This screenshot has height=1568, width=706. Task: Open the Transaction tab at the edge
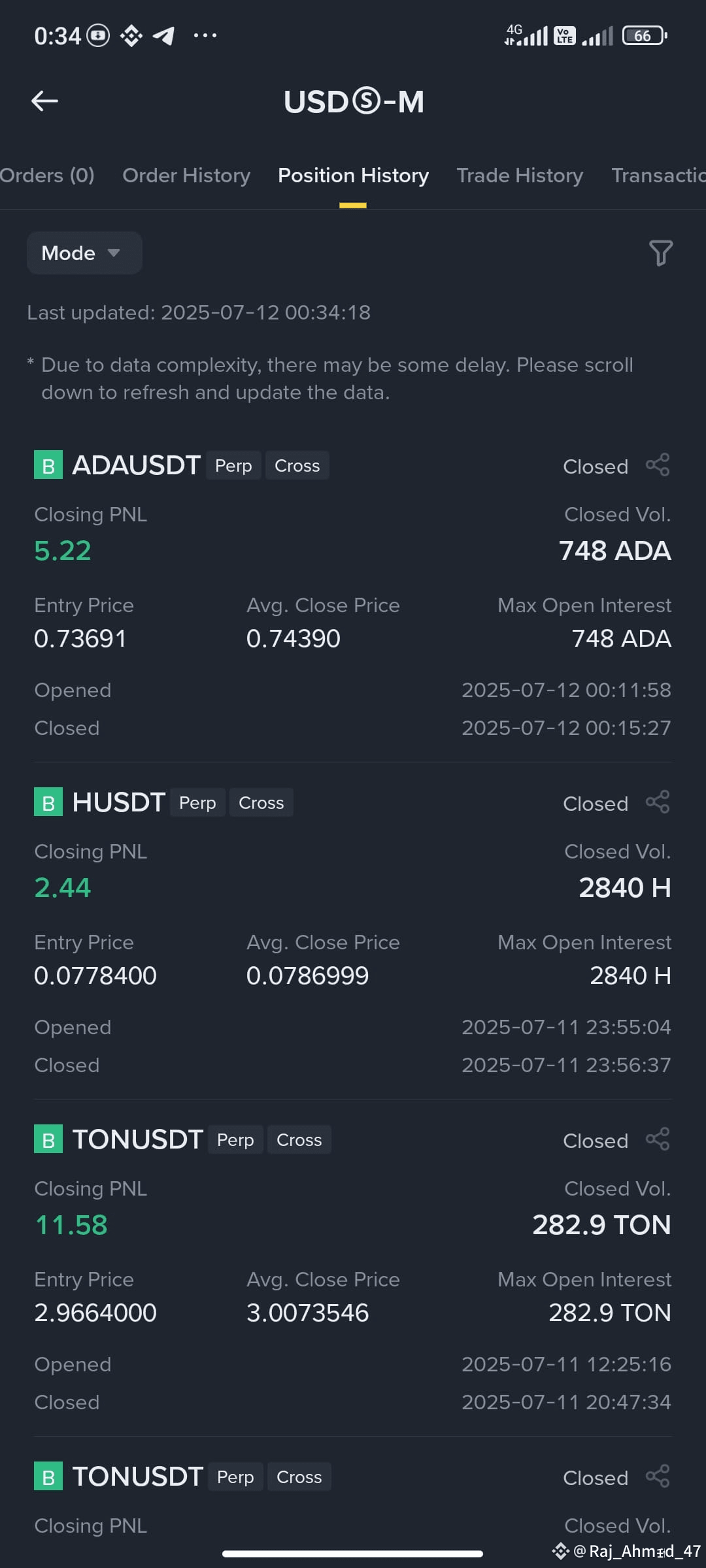(x=658, y=175)
